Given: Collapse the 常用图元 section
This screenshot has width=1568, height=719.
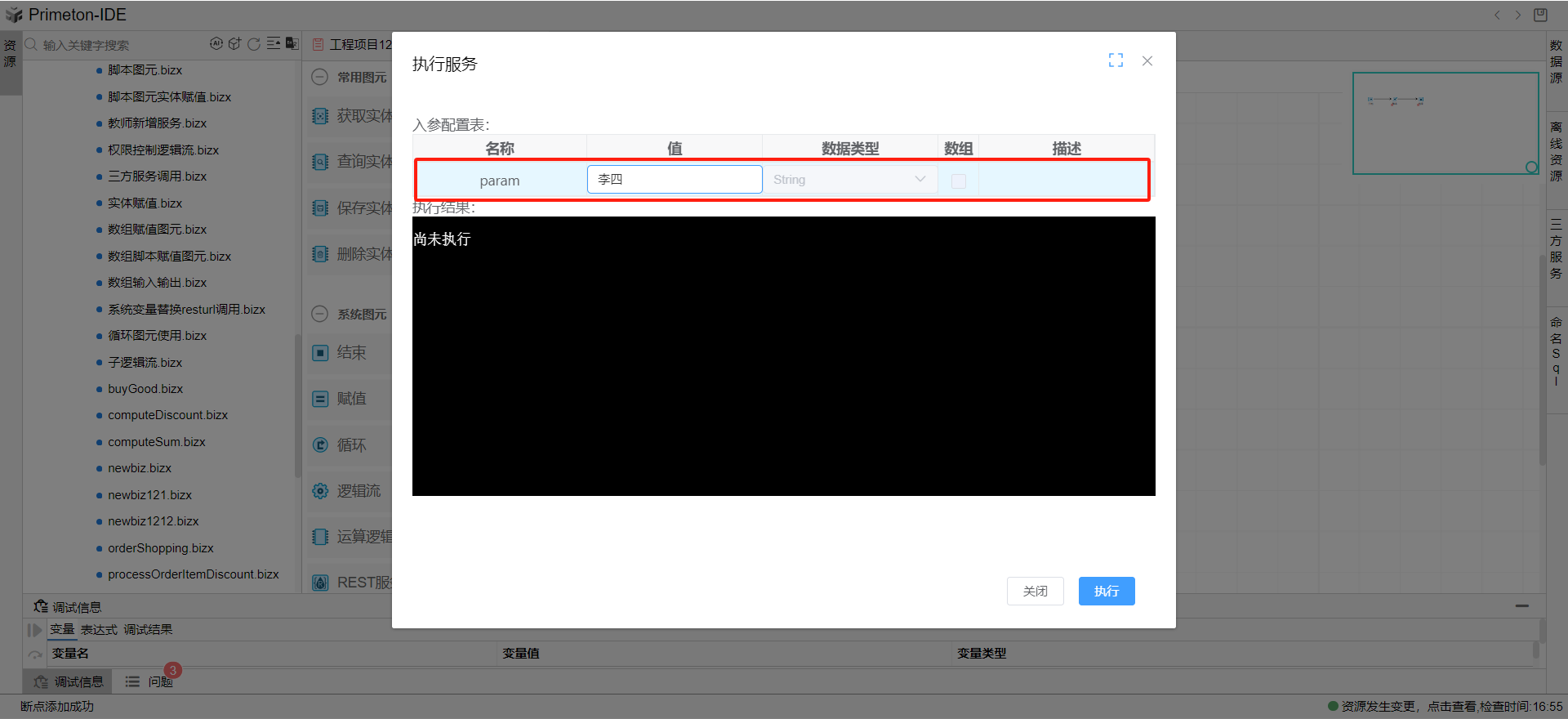Looking at the screenshot, I should (320, 77).
